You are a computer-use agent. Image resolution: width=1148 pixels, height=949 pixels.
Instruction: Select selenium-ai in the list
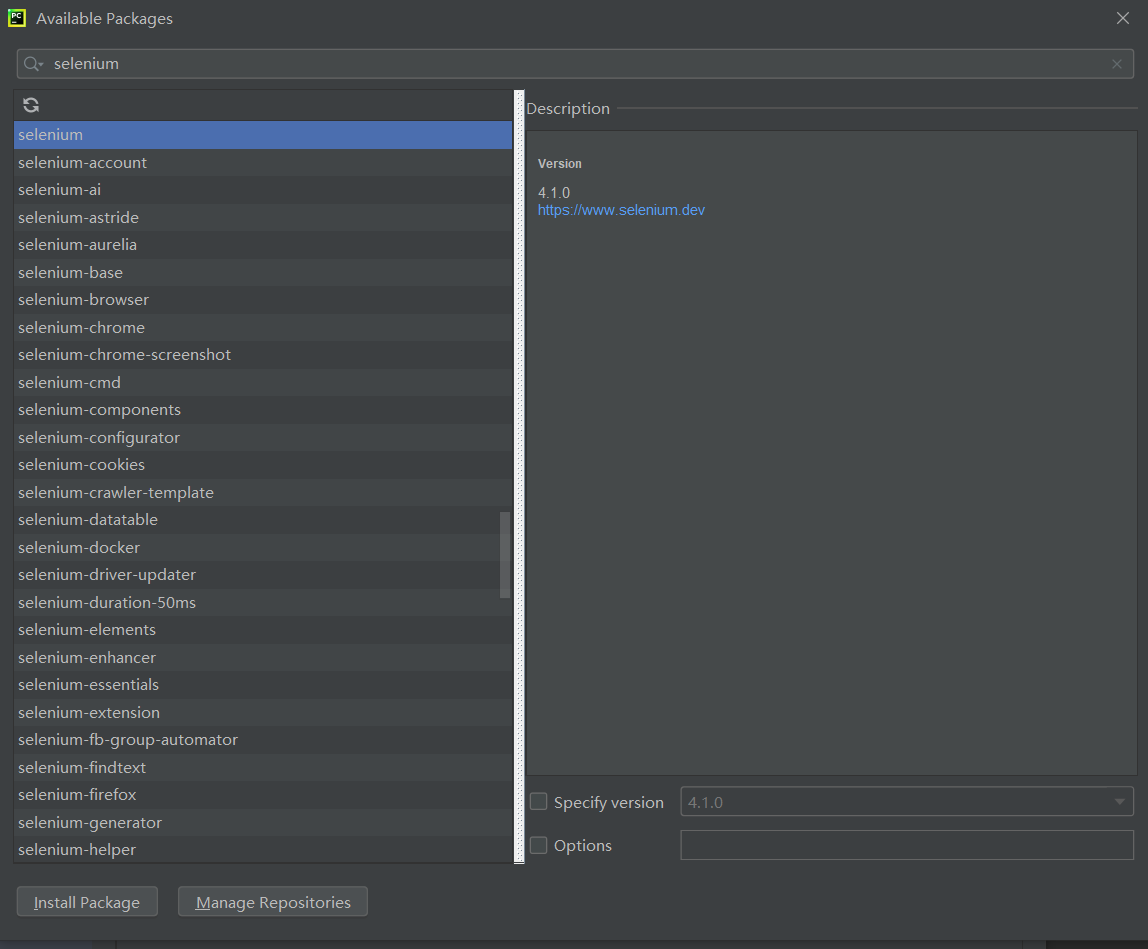click(263, 190)
